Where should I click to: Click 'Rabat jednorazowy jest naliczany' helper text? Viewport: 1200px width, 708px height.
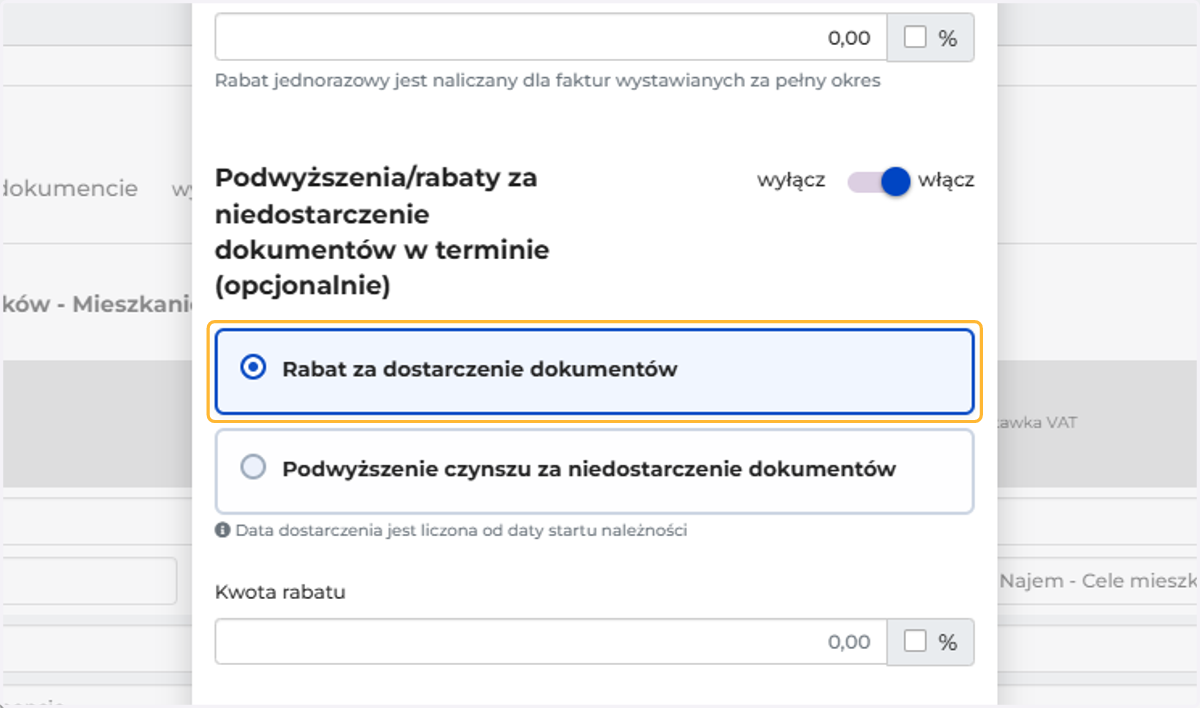547,80
